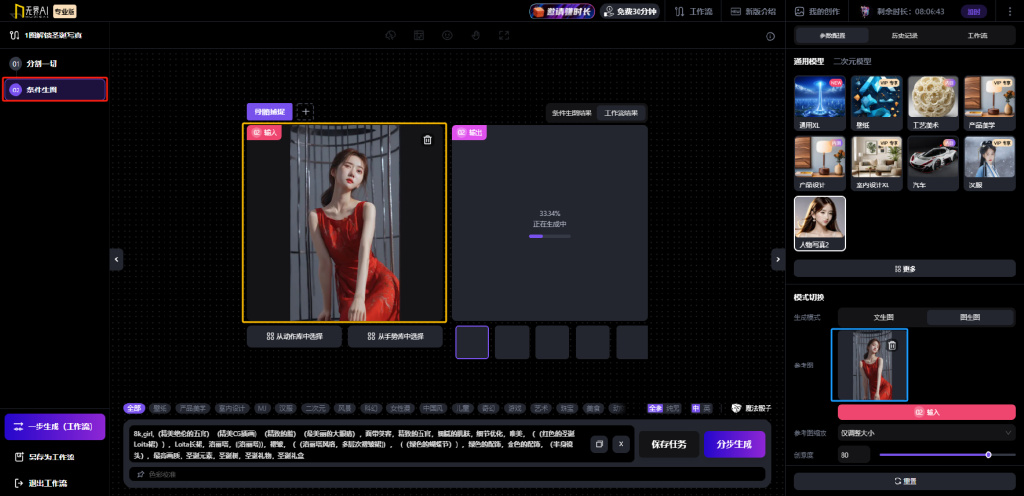Open the 二次元模型 model tab
Screen dimensions: 1024x496
[x=852, y=61]
